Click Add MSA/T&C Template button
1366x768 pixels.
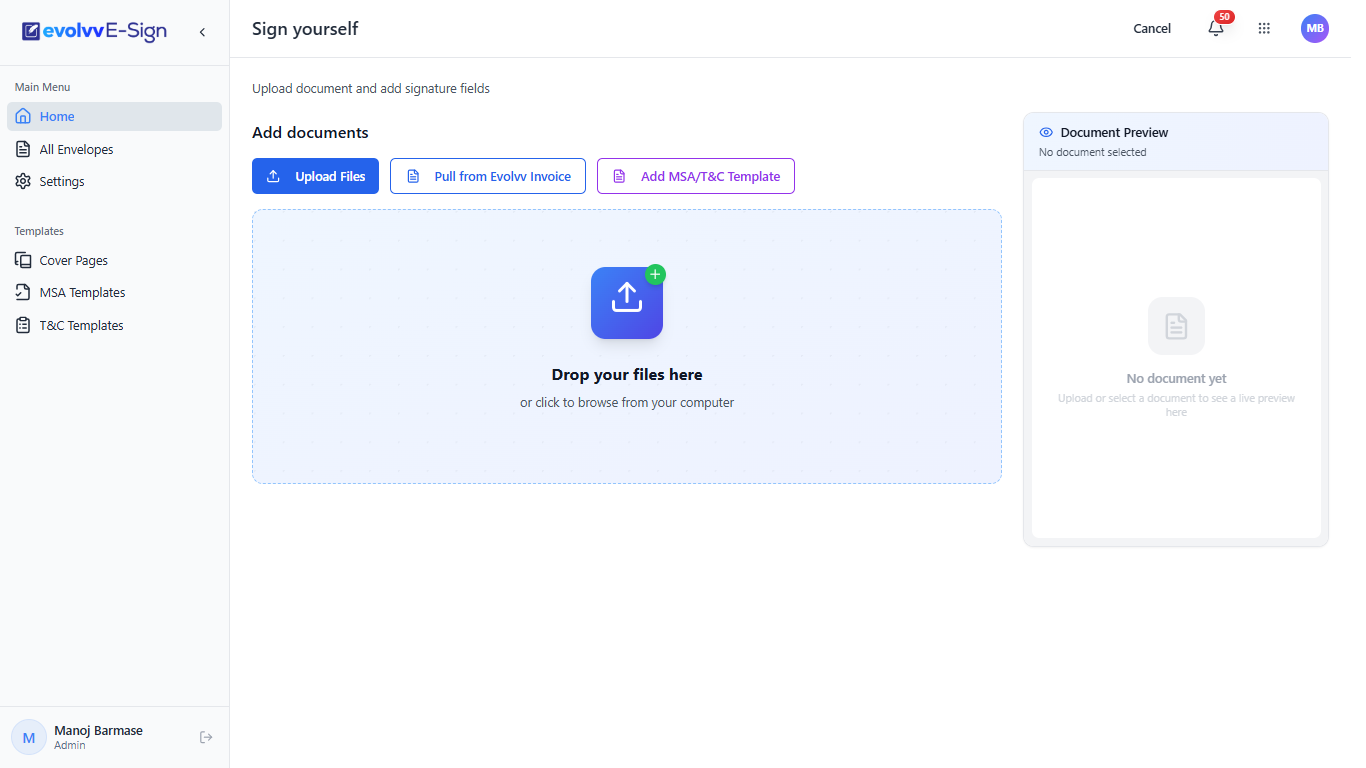coord(696,176)
